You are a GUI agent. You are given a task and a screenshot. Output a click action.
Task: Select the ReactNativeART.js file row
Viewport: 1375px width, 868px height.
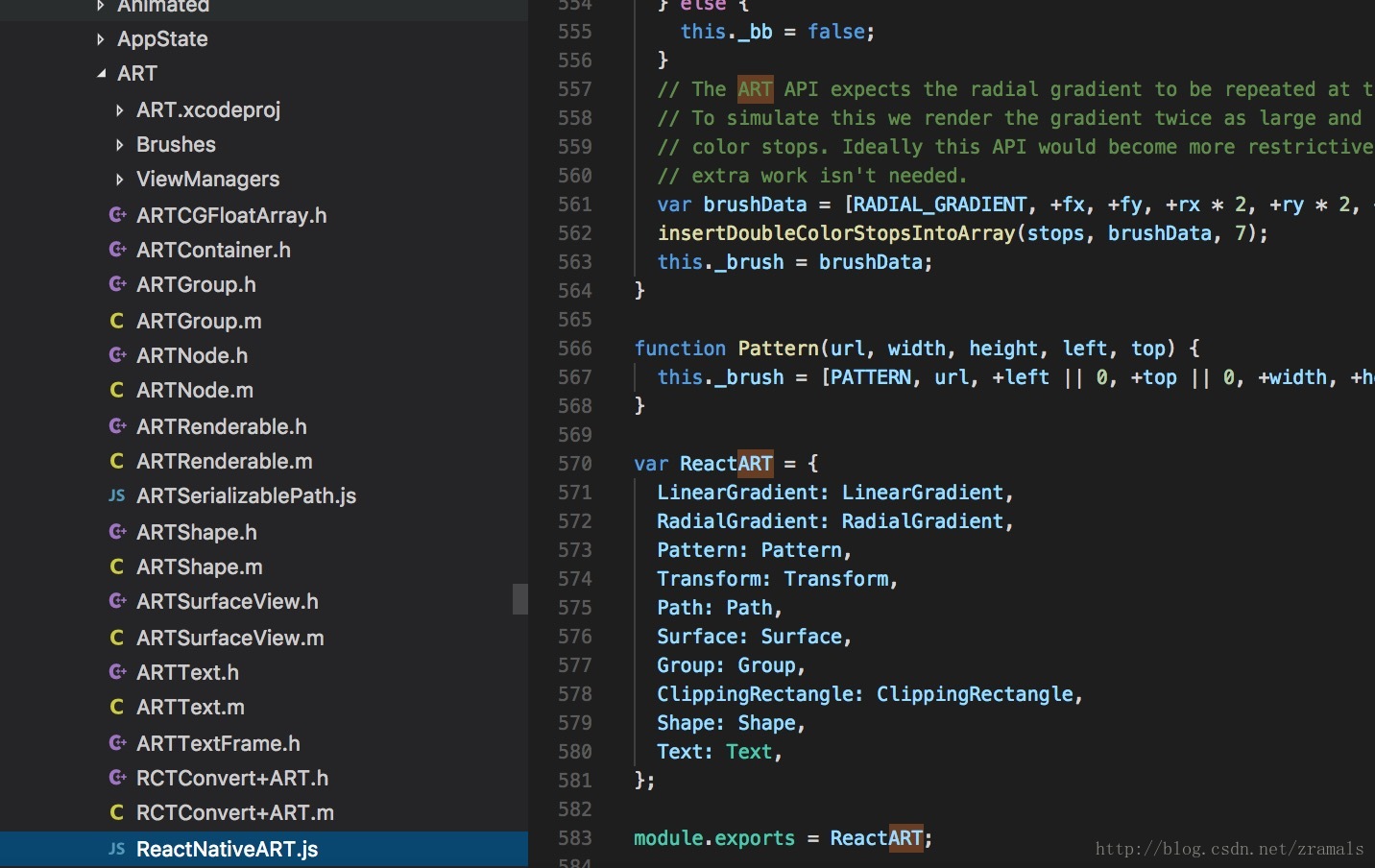pos(264,849)
